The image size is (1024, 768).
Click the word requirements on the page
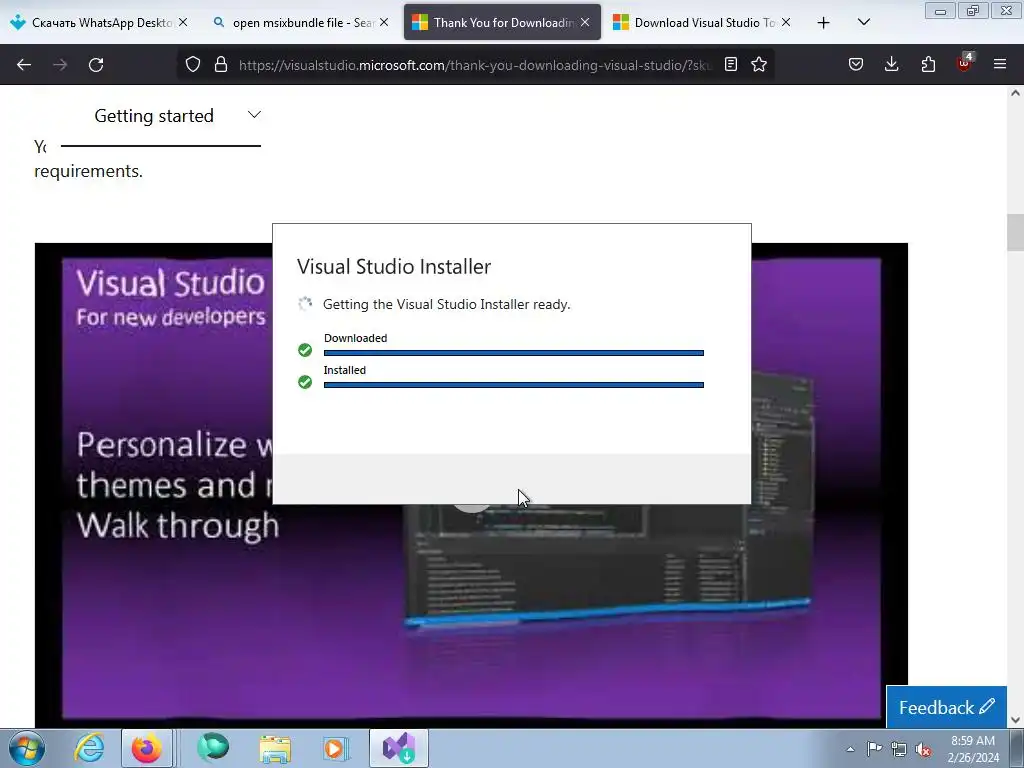click(x=88, y=171)
